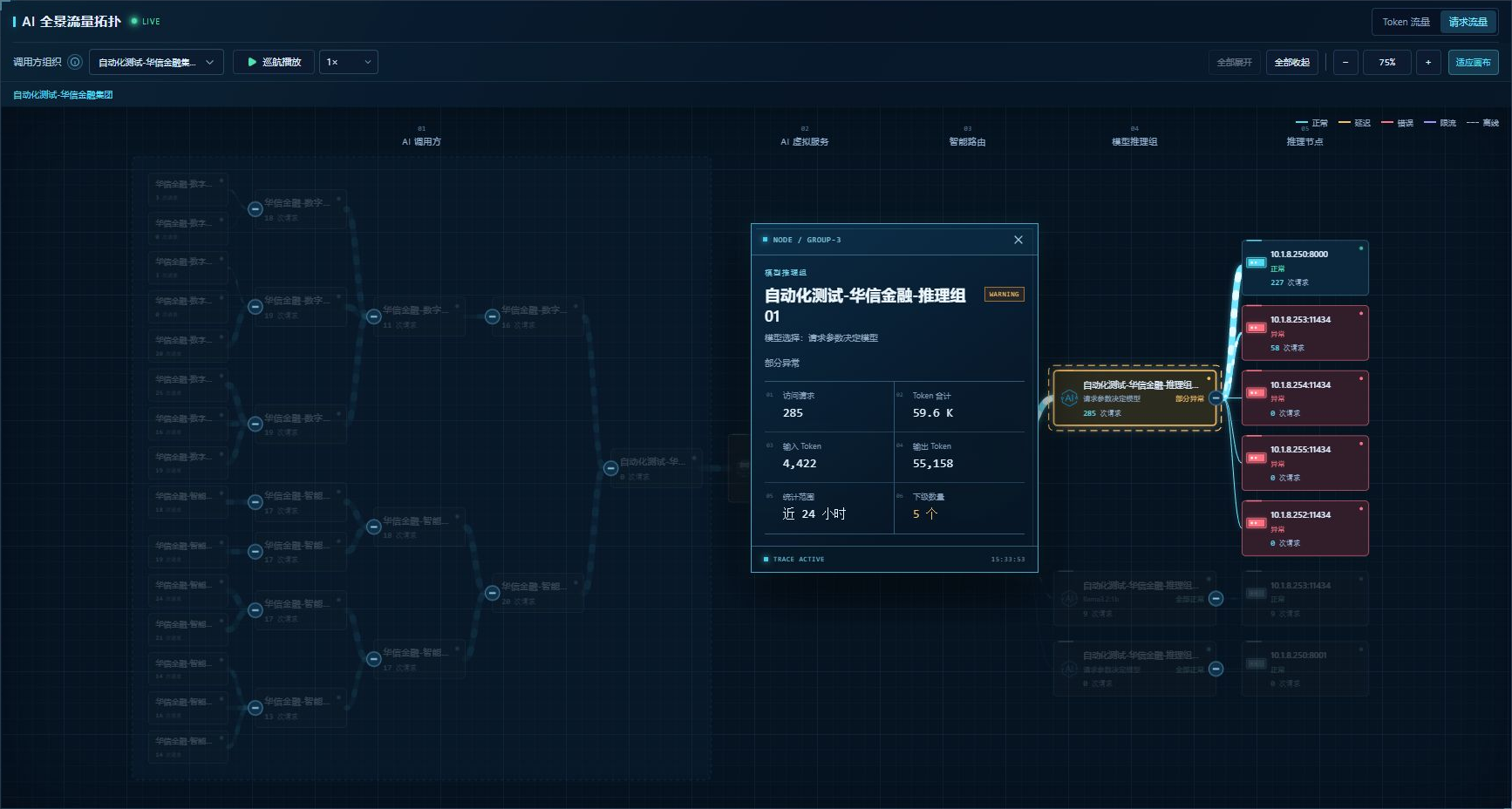Collapse the highlighted 推理组 node with 285 次请求
Screen dimensions: 1512x809
tap(1216, 398)
